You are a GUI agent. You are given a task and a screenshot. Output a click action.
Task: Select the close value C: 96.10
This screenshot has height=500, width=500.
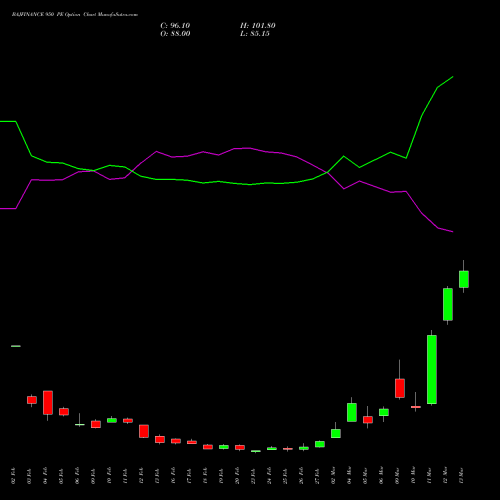pos(175,26)
